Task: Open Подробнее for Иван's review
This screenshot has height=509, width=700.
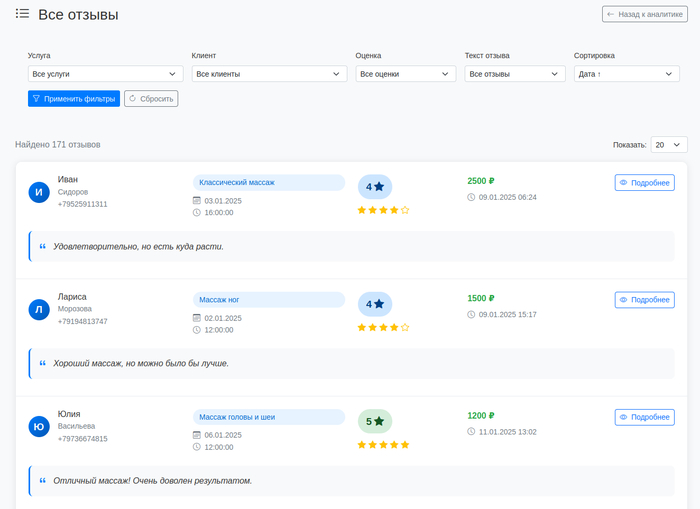Action: coord(644,183)
